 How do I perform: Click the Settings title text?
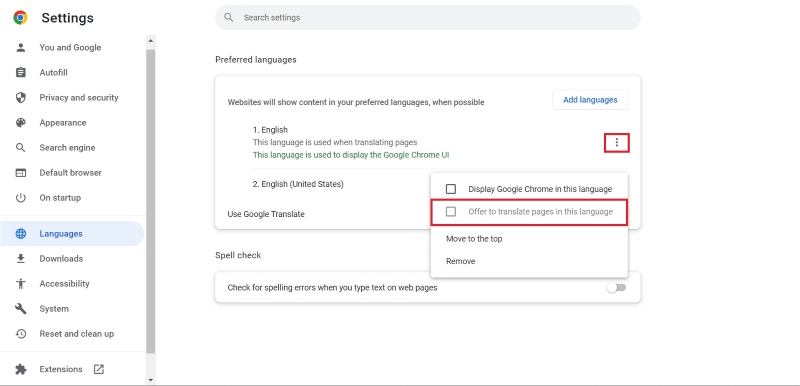tap(67, 18)
